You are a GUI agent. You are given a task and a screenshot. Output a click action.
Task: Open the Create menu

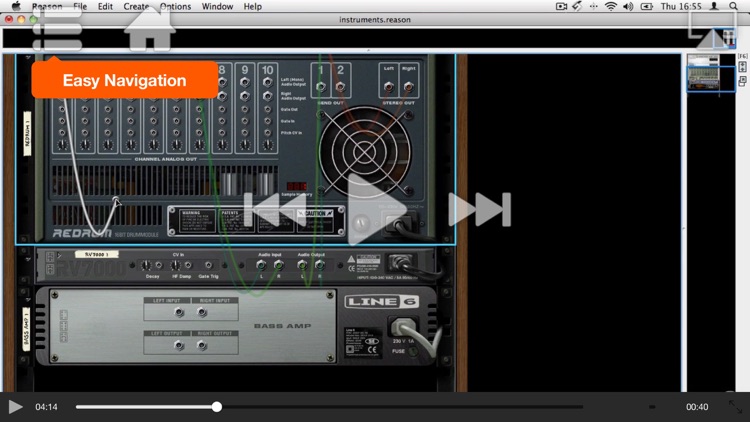tap(136, 6)
